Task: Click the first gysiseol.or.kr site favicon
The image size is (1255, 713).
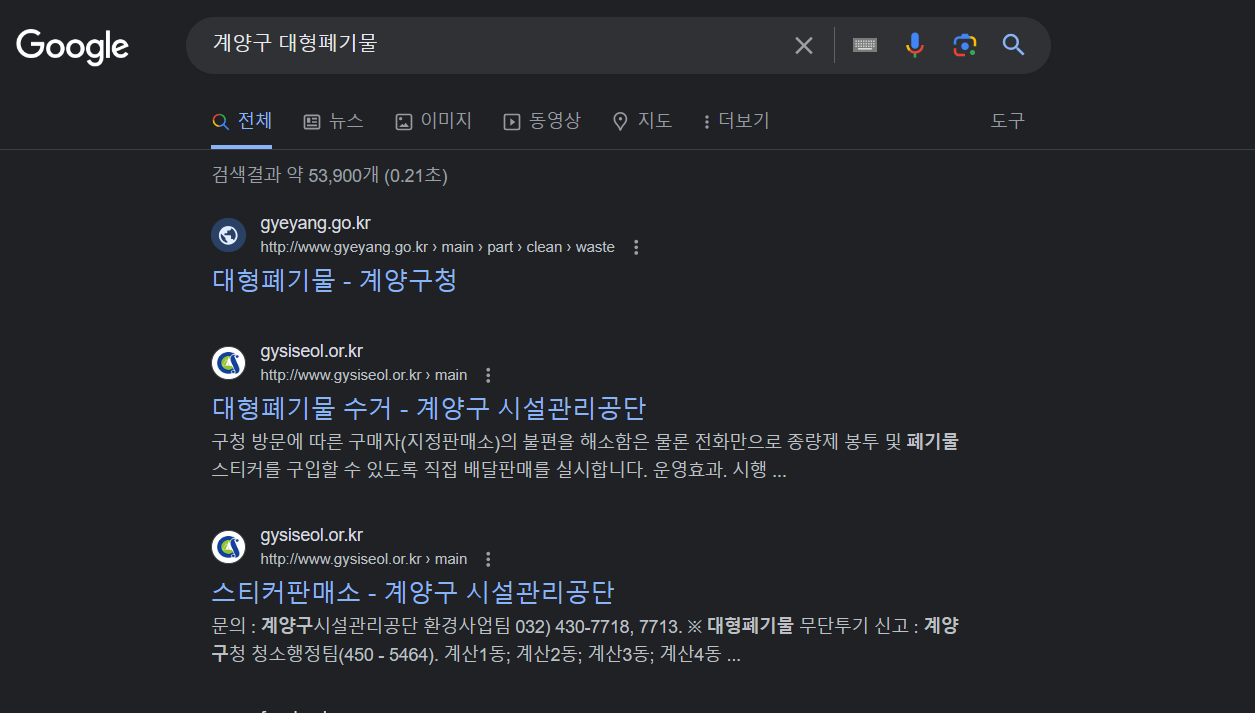Action: (228, 362)
